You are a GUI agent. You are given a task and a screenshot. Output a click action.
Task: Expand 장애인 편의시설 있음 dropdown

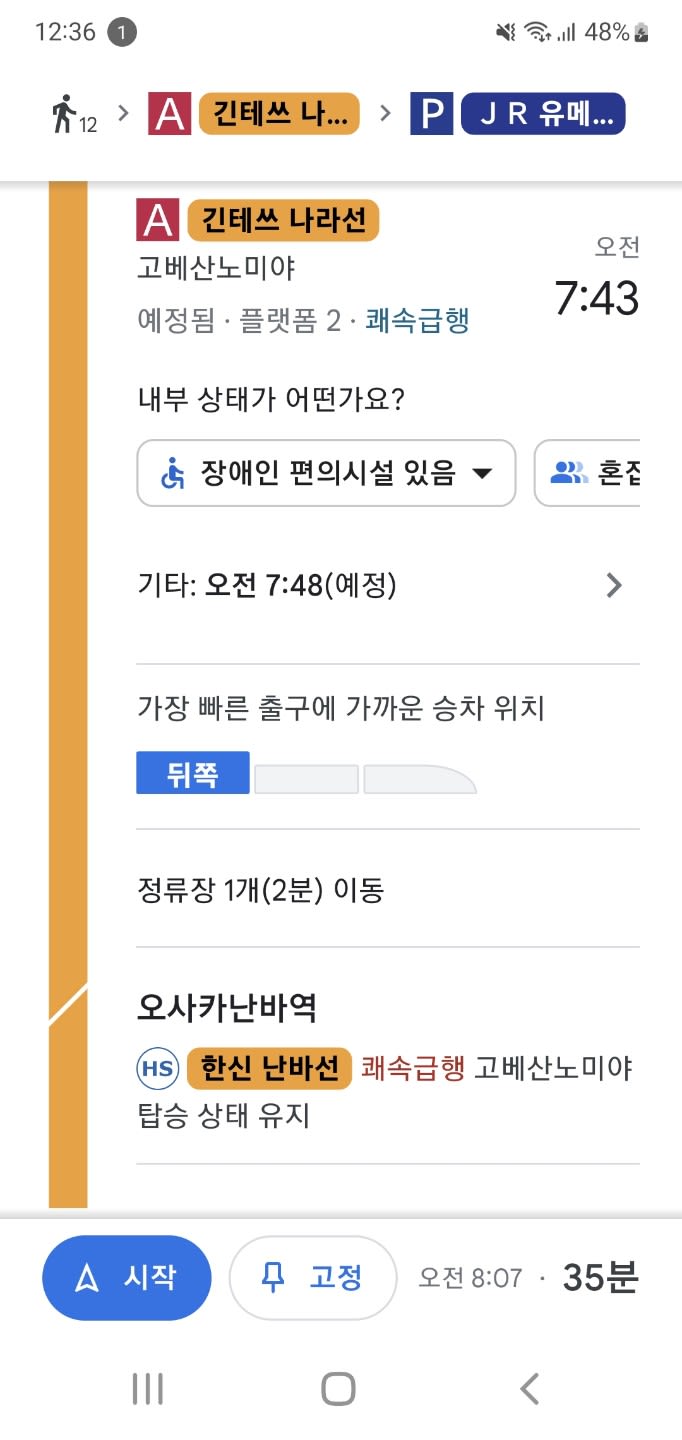point(326,473)
